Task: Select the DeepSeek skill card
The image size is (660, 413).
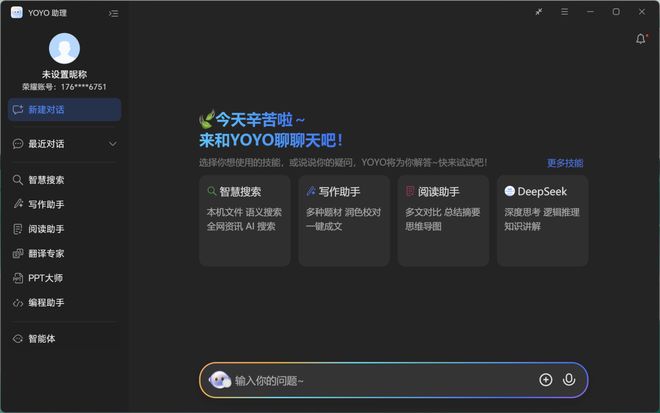Action: click(x=543, y=221)
